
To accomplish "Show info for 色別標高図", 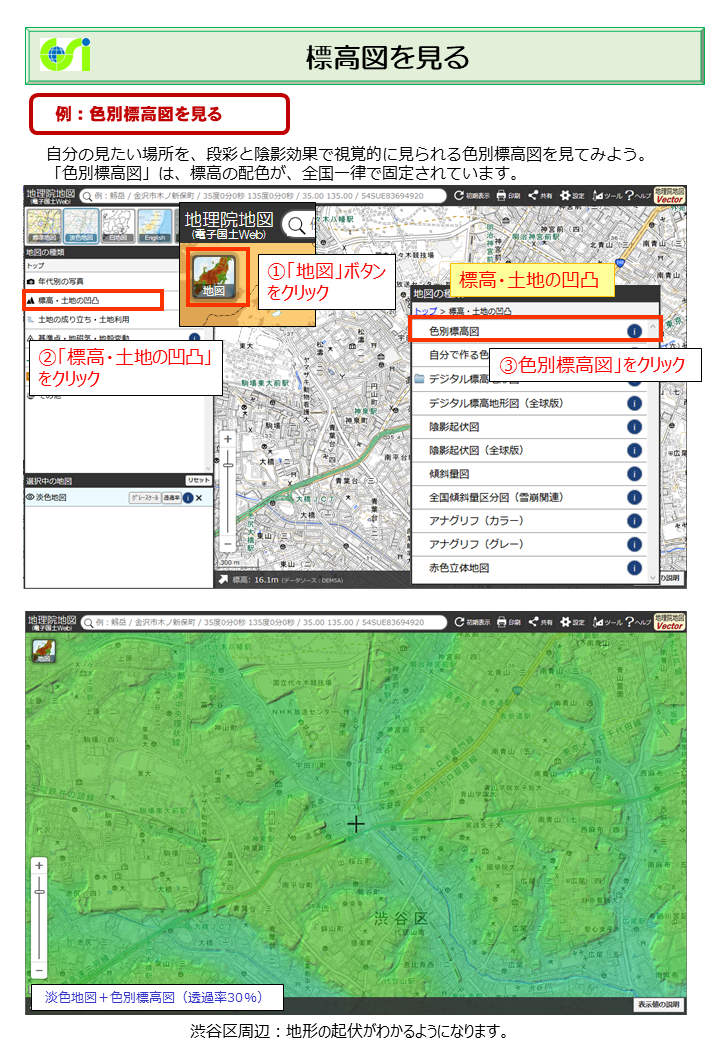I will click(634, 331).
